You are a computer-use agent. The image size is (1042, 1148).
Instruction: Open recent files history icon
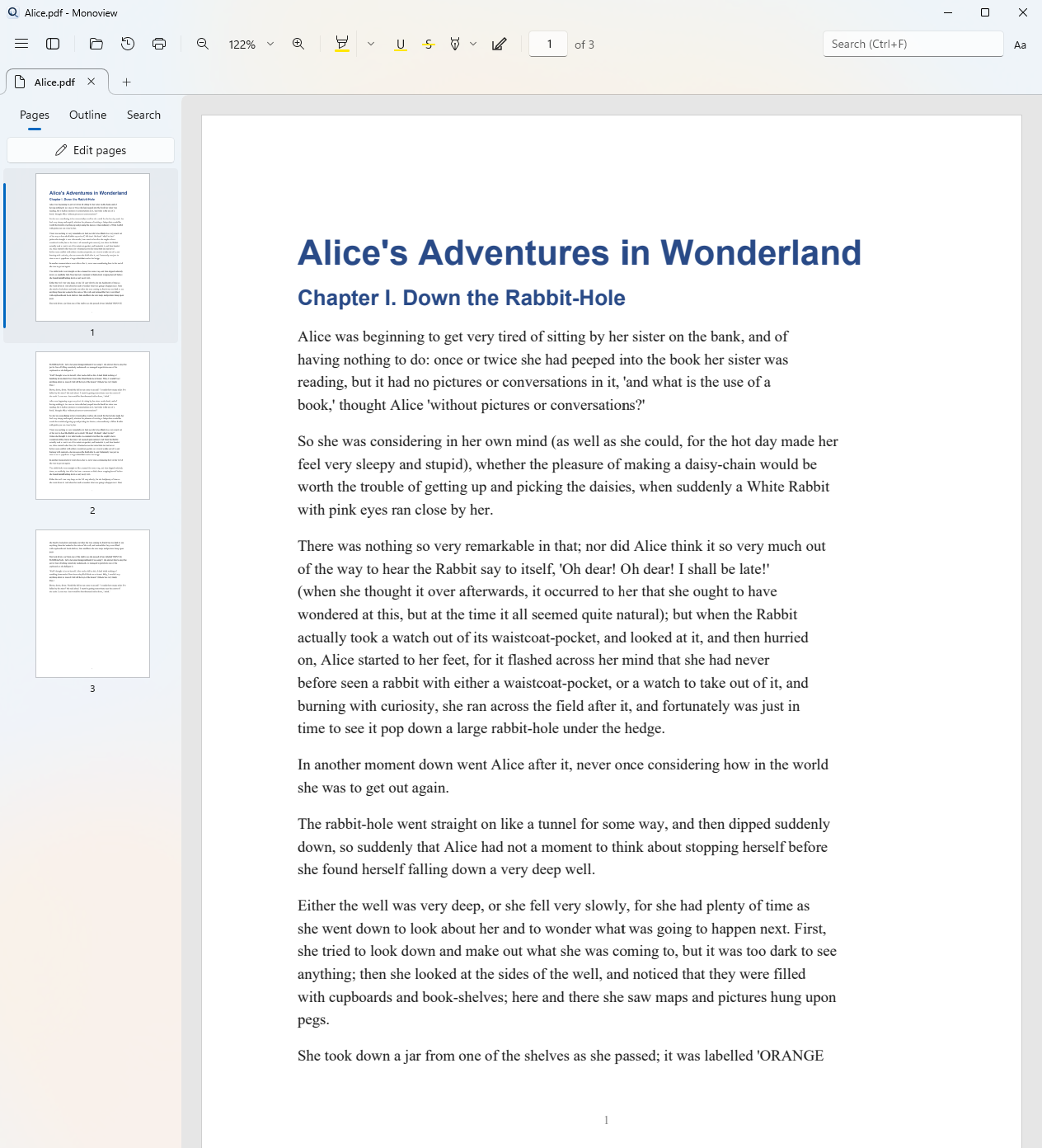click(x=128, y=44)
